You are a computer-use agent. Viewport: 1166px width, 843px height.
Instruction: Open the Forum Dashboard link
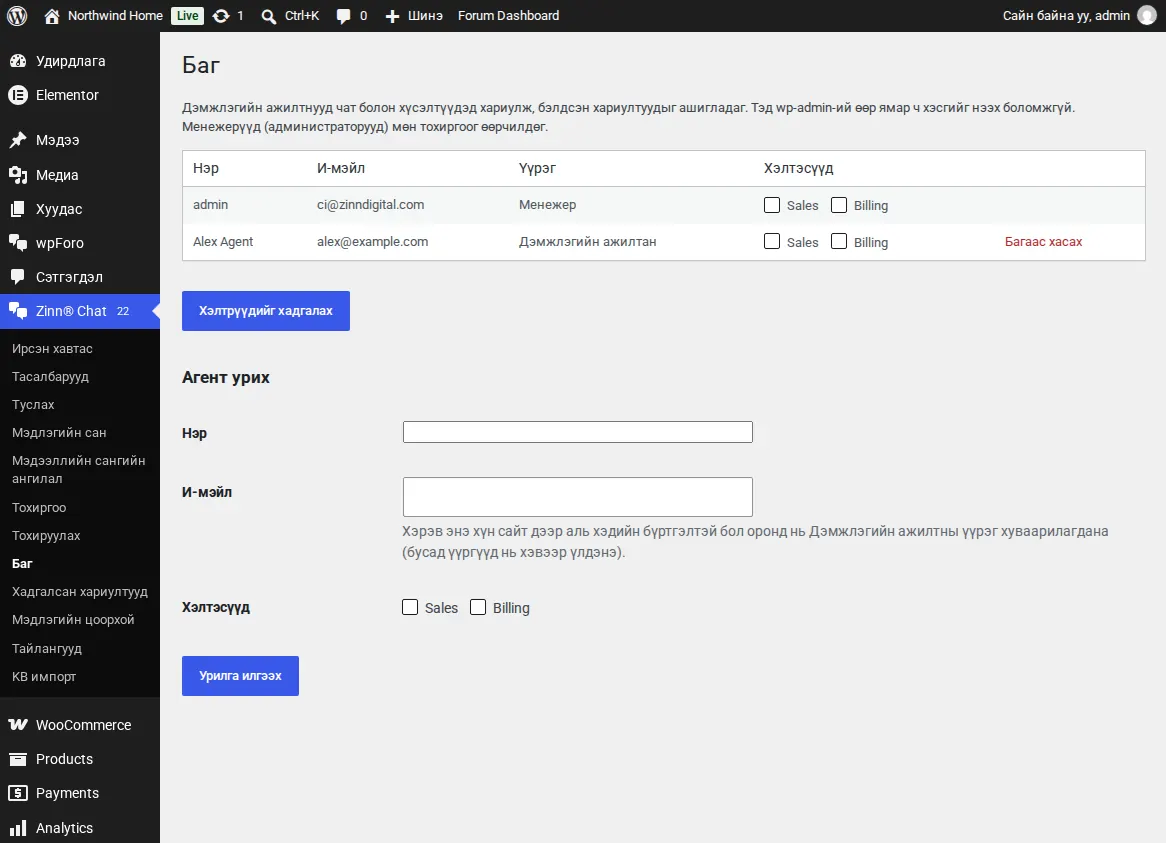pyautogui.click(x=509, y=16)
